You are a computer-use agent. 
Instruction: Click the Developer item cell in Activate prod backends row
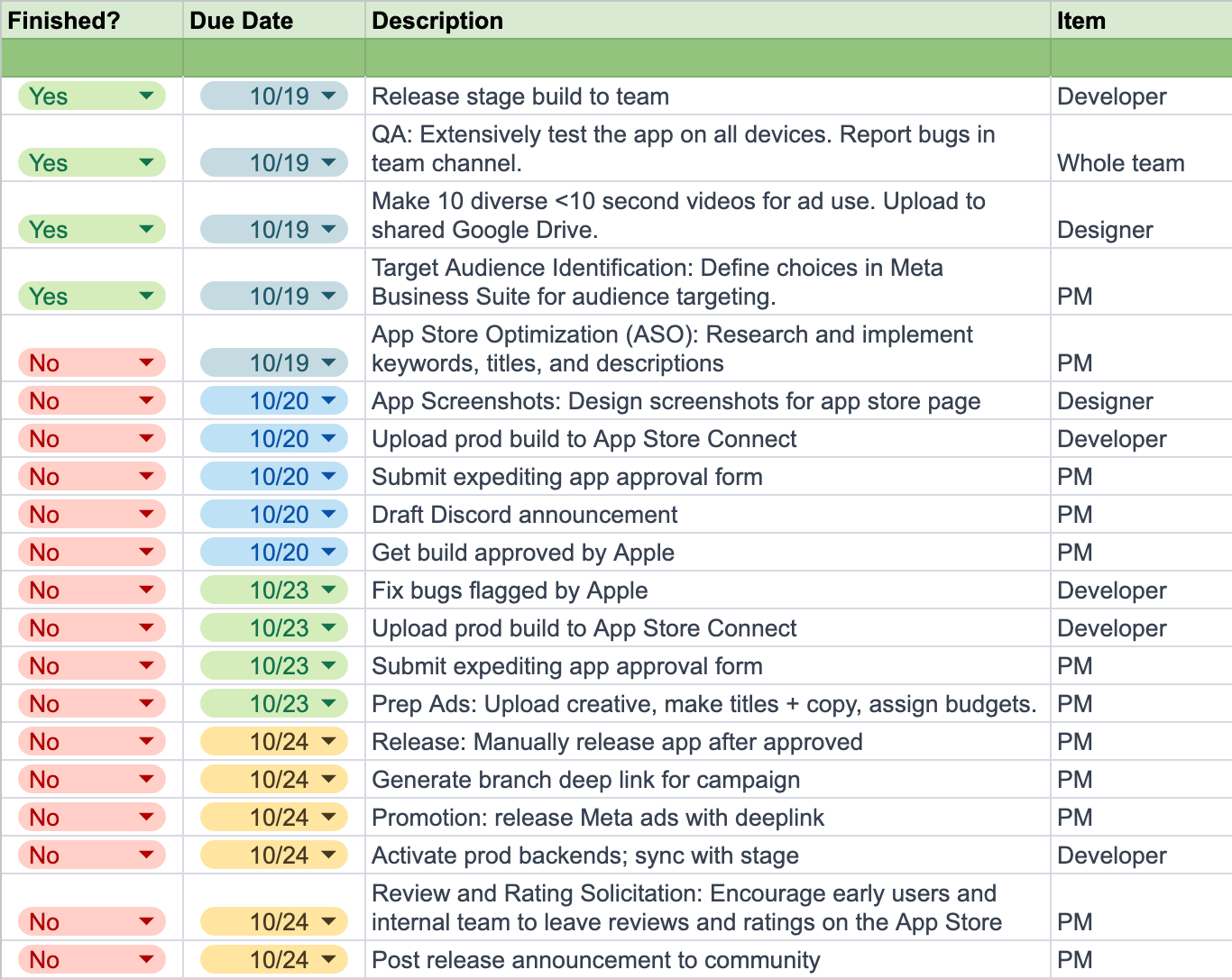click(x=1142, y=855)
